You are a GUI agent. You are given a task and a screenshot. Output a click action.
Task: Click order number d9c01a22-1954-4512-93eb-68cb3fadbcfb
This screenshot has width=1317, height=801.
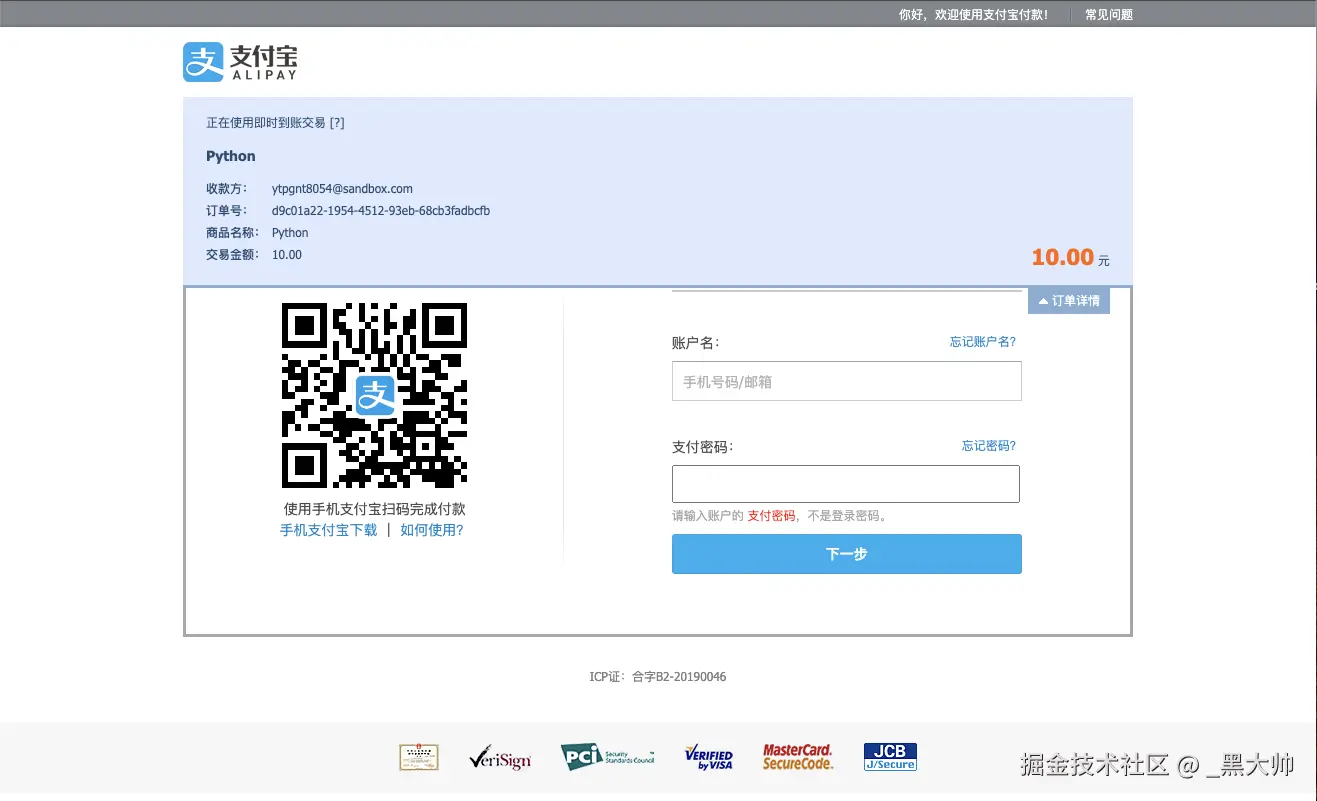tap(381, 211)
